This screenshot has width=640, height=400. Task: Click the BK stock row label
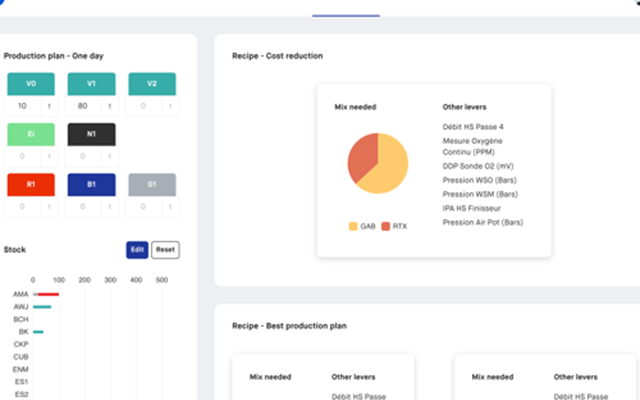click(24, 332)
